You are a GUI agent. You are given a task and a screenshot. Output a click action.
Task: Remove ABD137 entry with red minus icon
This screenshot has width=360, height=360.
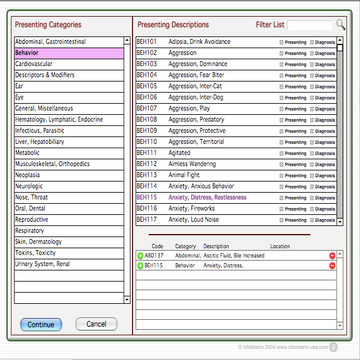332,256
